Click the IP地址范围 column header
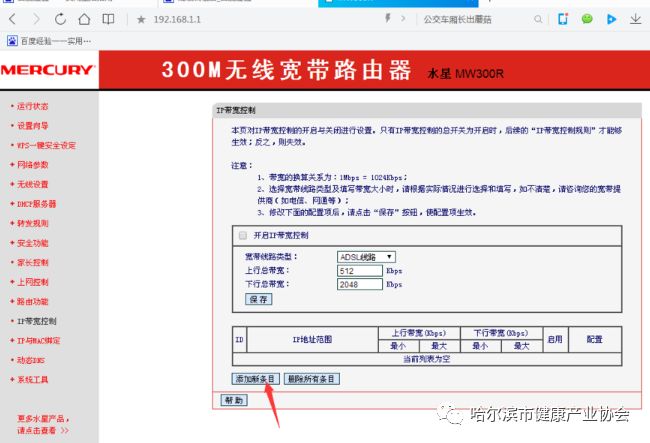This screenshot has width=650, height=443. (312, 339)
